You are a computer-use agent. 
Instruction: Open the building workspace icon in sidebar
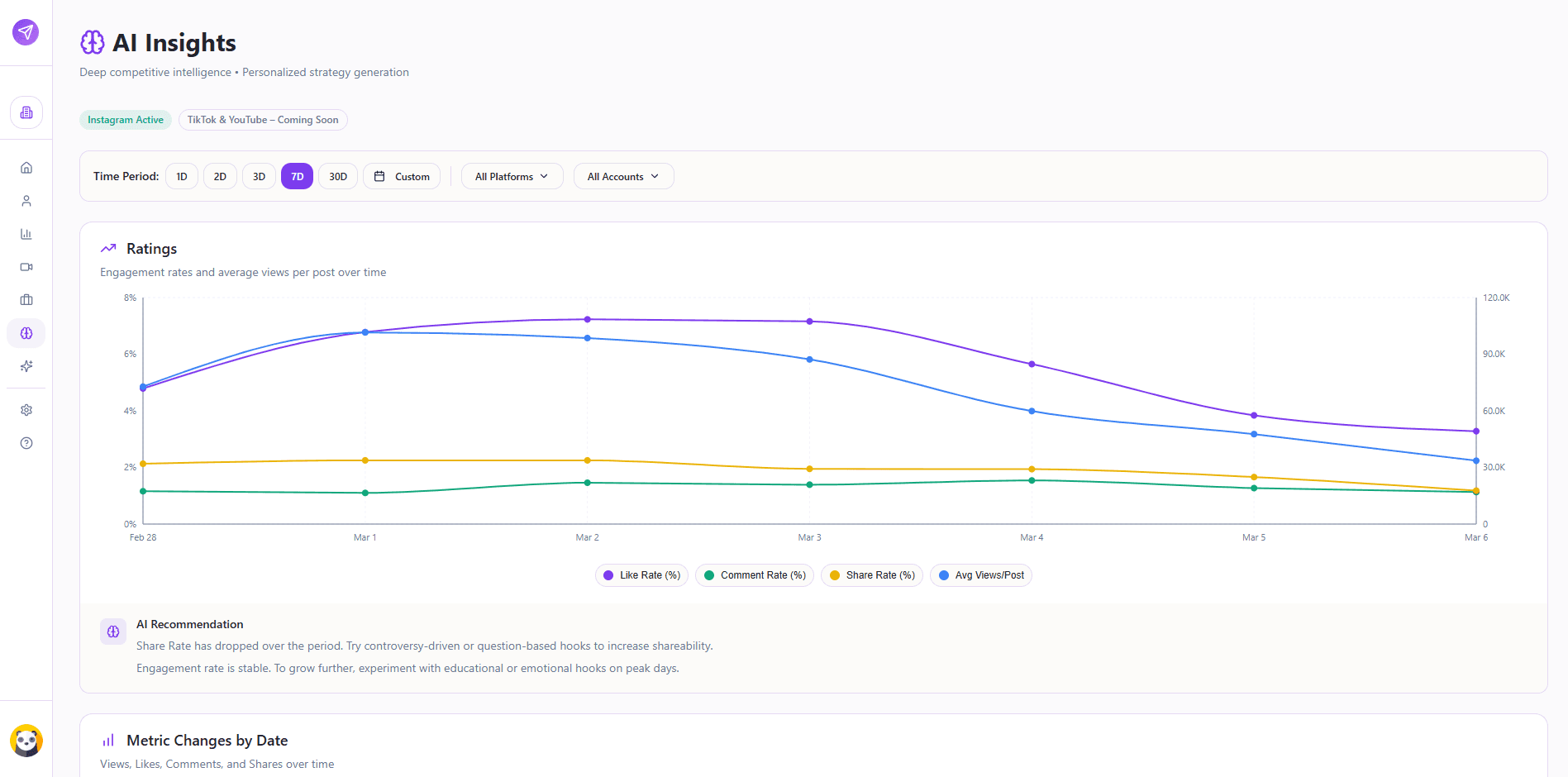[26, 112]
